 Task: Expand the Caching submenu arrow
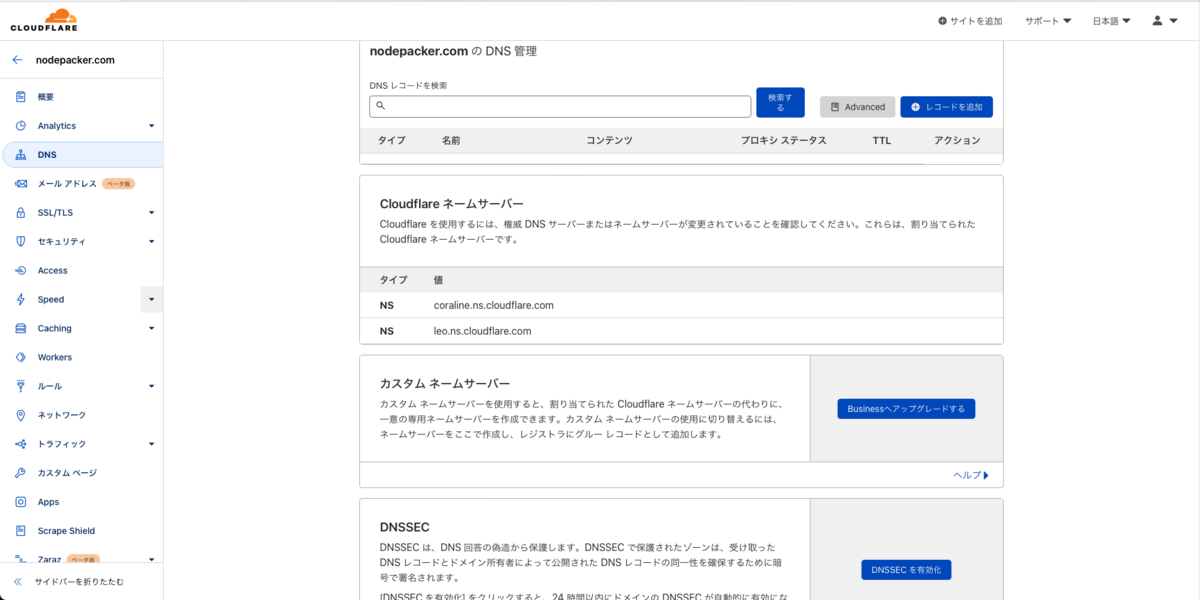click(152, 329)
